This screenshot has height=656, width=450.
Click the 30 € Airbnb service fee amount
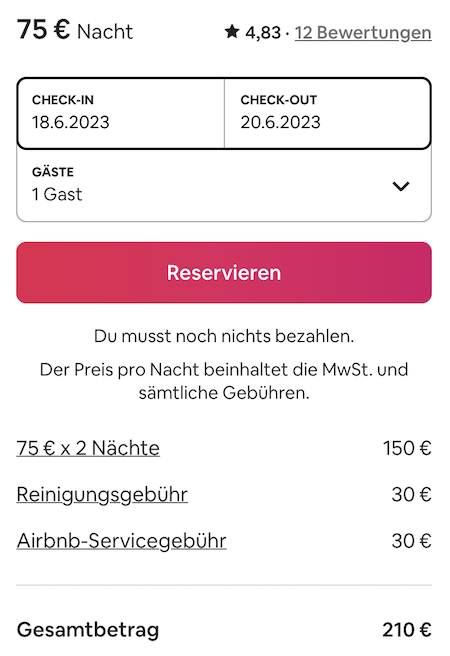[x=412, y=541]
